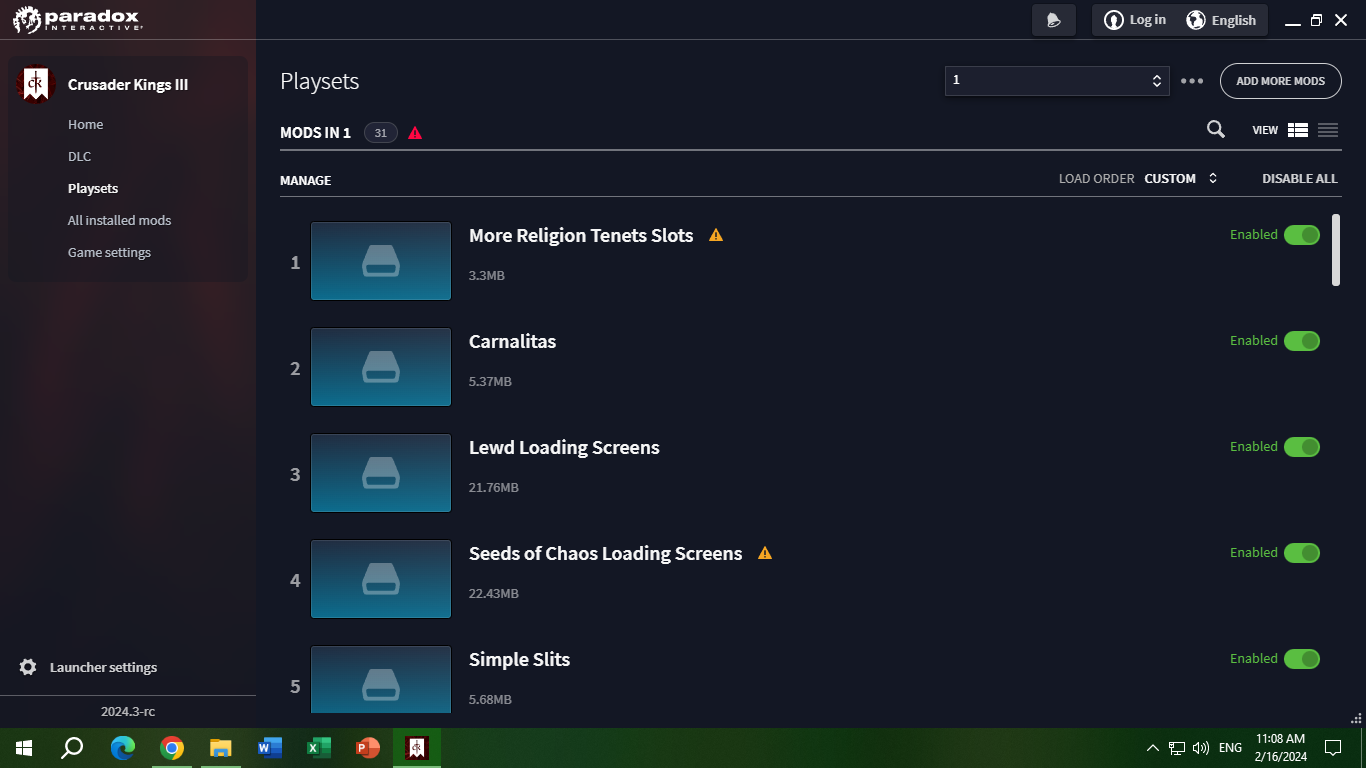
Task: Open the English language dropdown
Action: pos(1221,20)
